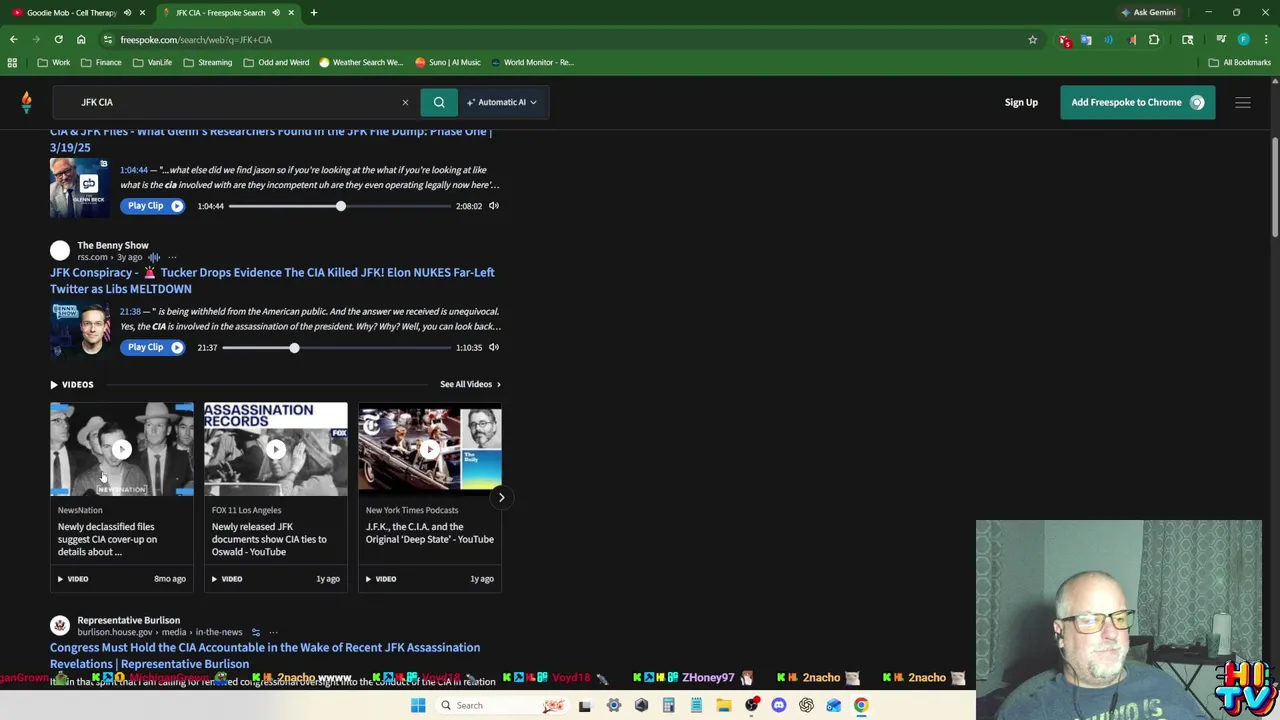Open the Chrome apps grid icon
This screenshot has height=720, width=1280.
click(12, 62)
